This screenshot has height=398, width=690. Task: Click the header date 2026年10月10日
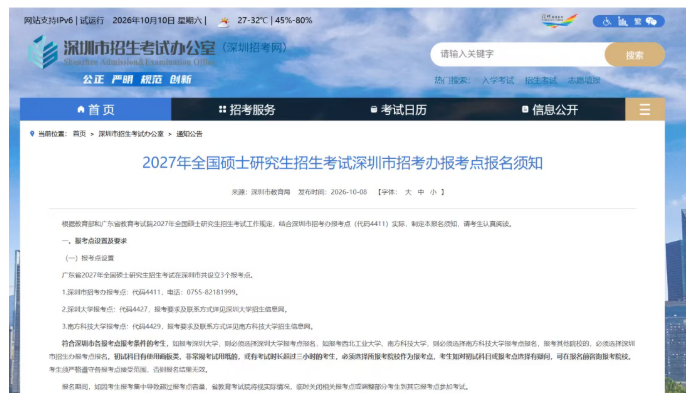pos(143,20)
